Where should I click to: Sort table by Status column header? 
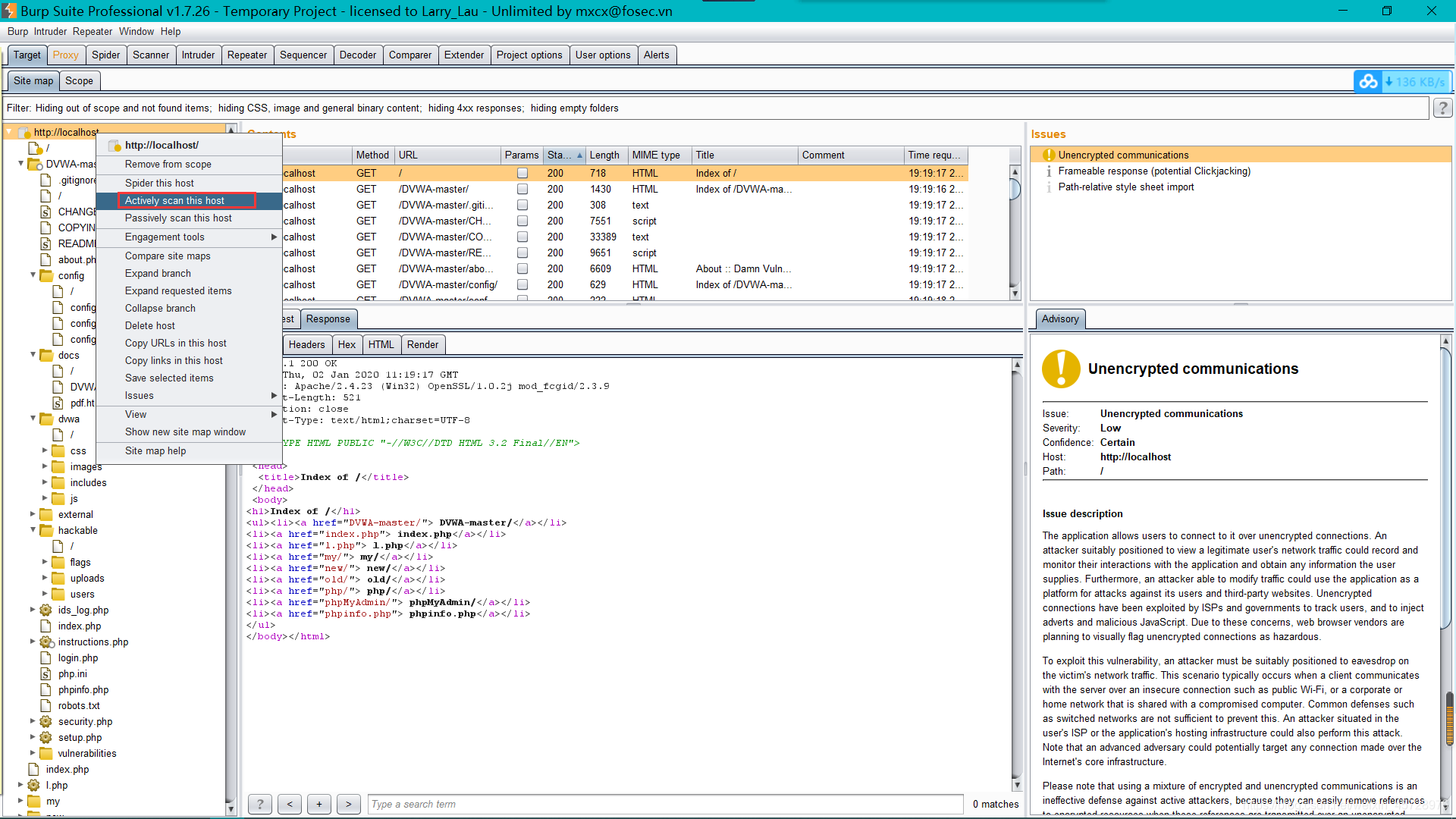click(565, 155)
